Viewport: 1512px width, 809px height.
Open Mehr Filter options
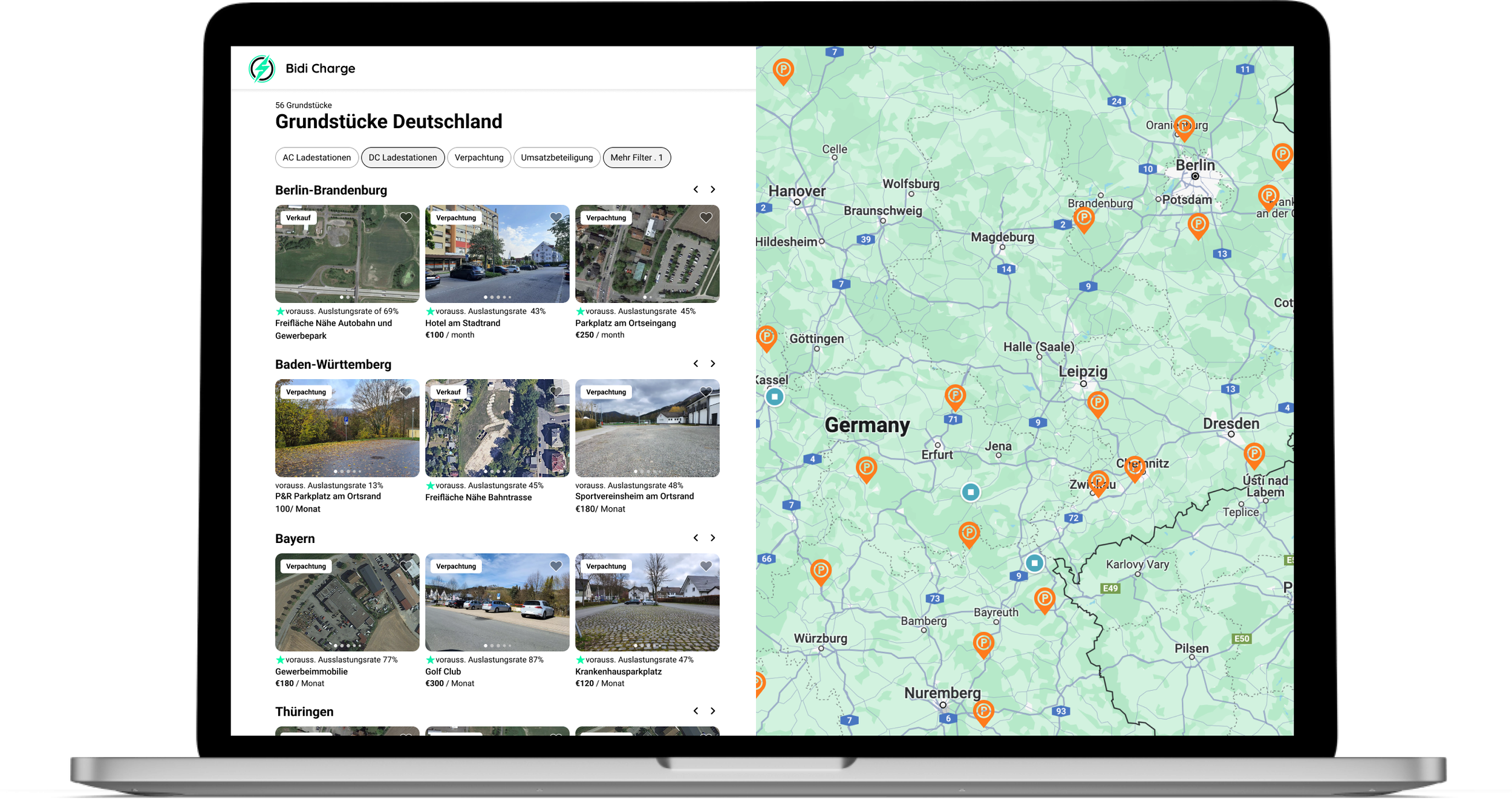click(x=636, y=158)
